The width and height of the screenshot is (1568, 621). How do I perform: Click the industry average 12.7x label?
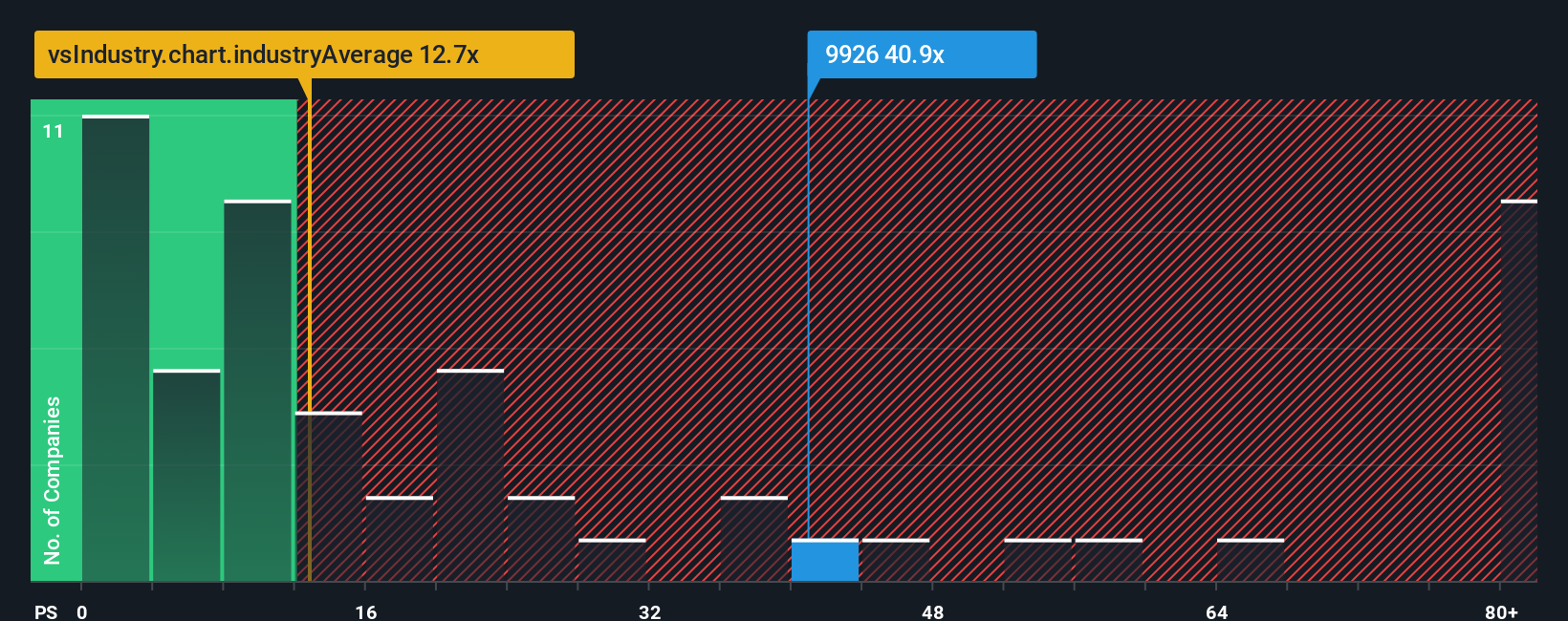(304, 54)
